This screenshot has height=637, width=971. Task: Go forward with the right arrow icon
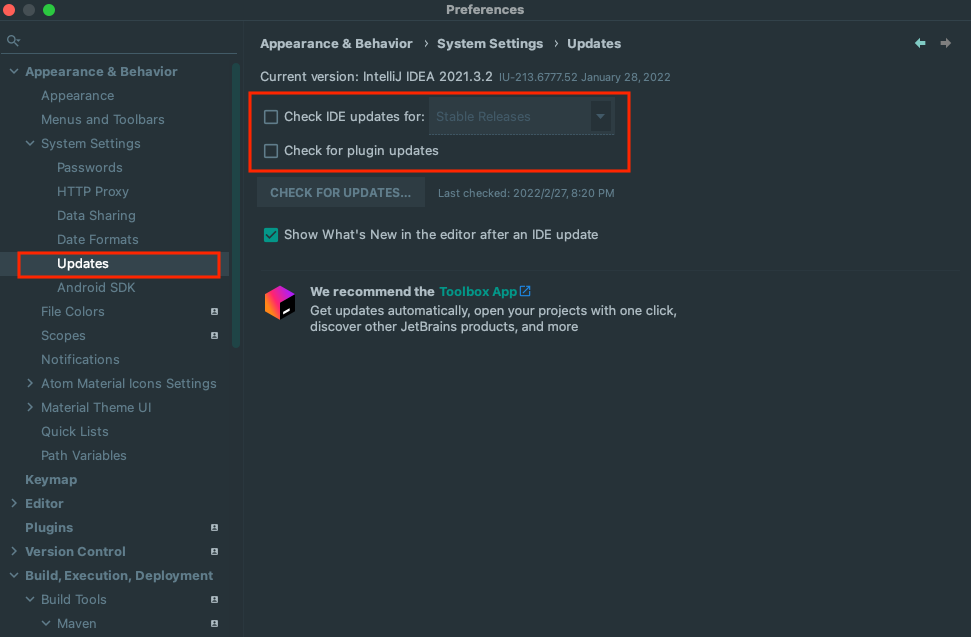pos(946,43)
